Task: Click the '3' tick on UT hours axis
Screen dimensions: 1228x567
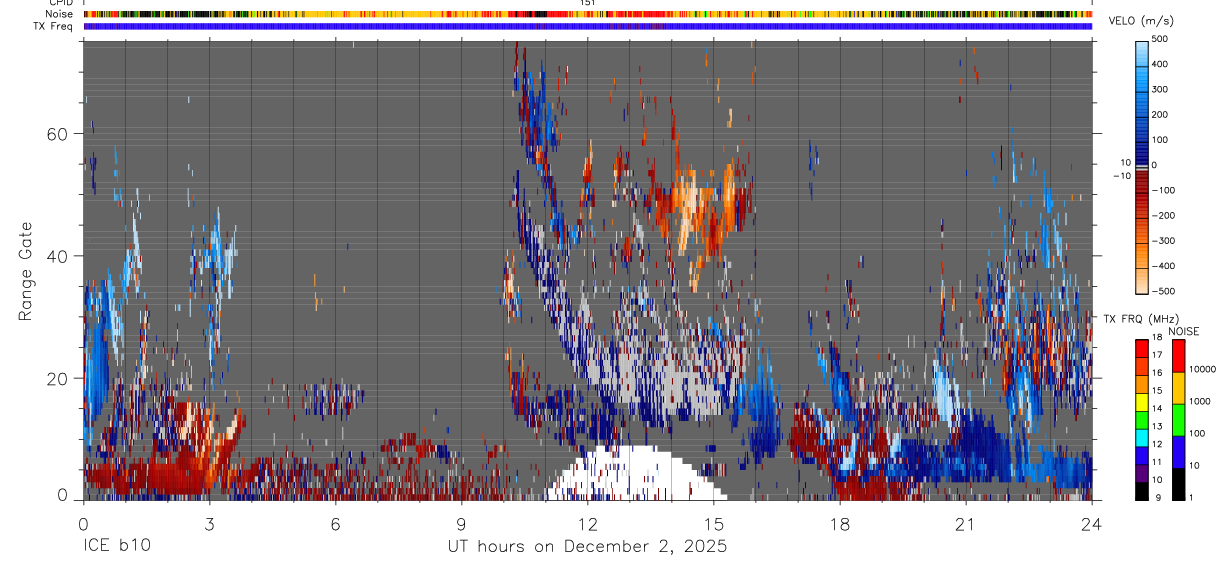Action: point(209,524)
